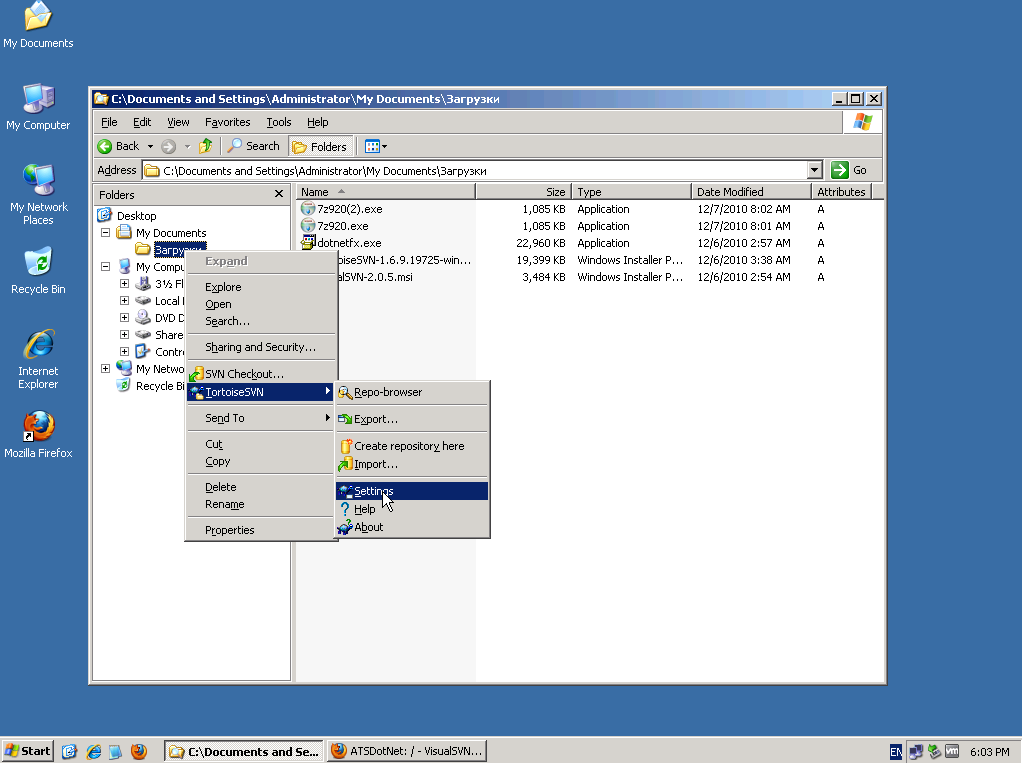Choose Import... in TortoiseSVN submenu
This screenshot has width=1022, height=763.
pos(412,464)
